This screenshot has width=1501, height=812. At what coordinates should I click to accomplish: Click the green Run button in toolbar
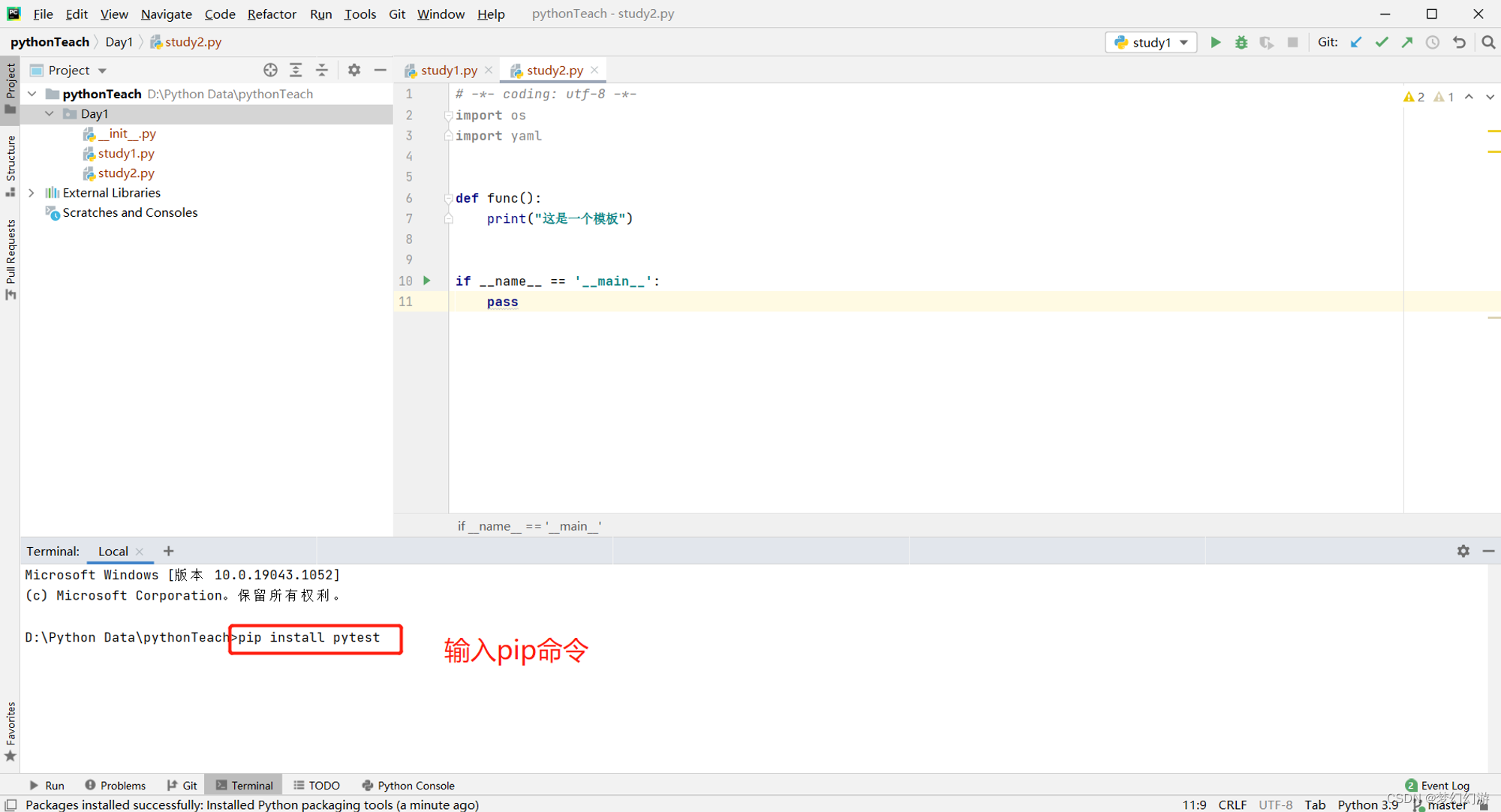click(1215, 42)
